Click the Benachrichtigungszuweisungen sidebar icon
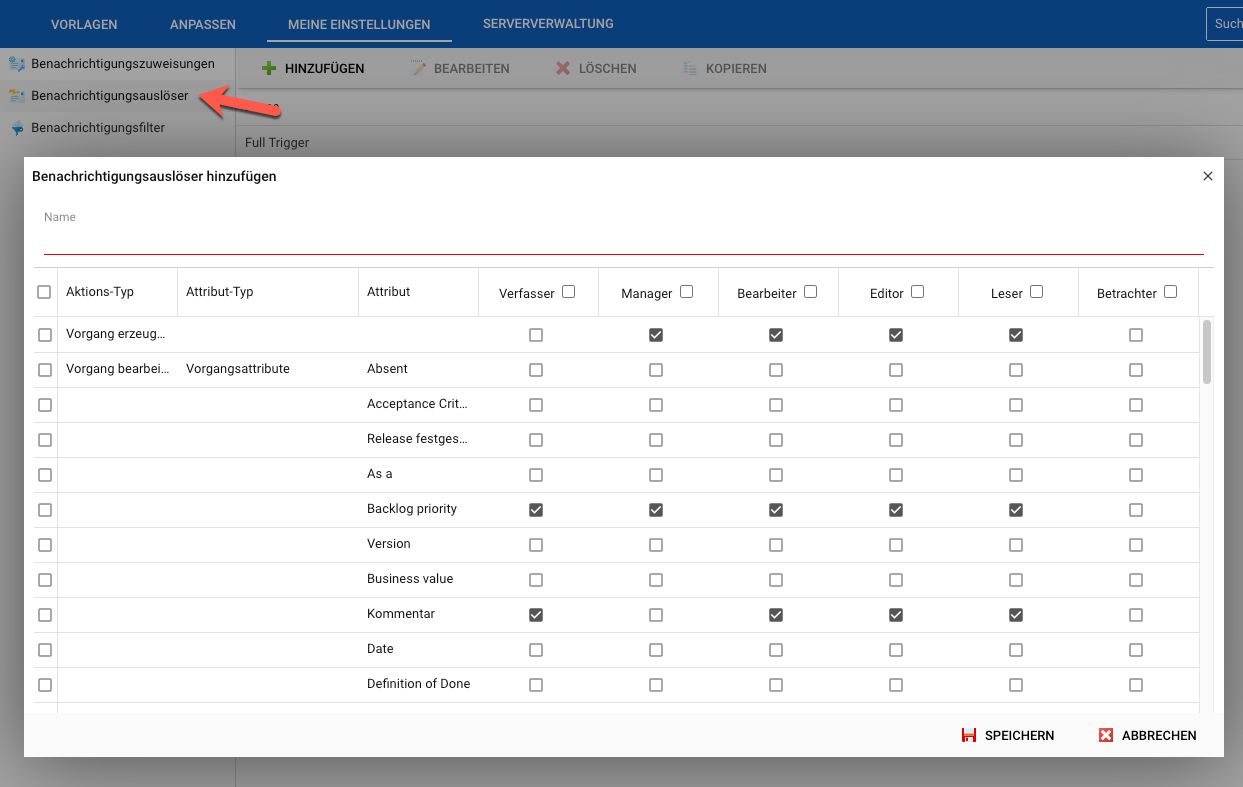This screenshot has height=787, width=1243. coord(16,64)
